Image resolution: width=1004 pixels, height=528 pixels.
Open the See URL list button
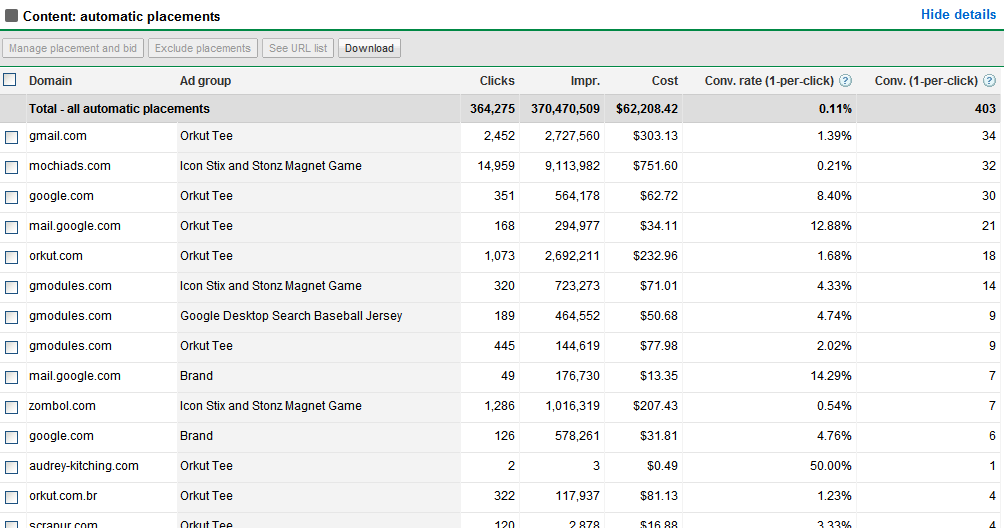coord(298,48)
